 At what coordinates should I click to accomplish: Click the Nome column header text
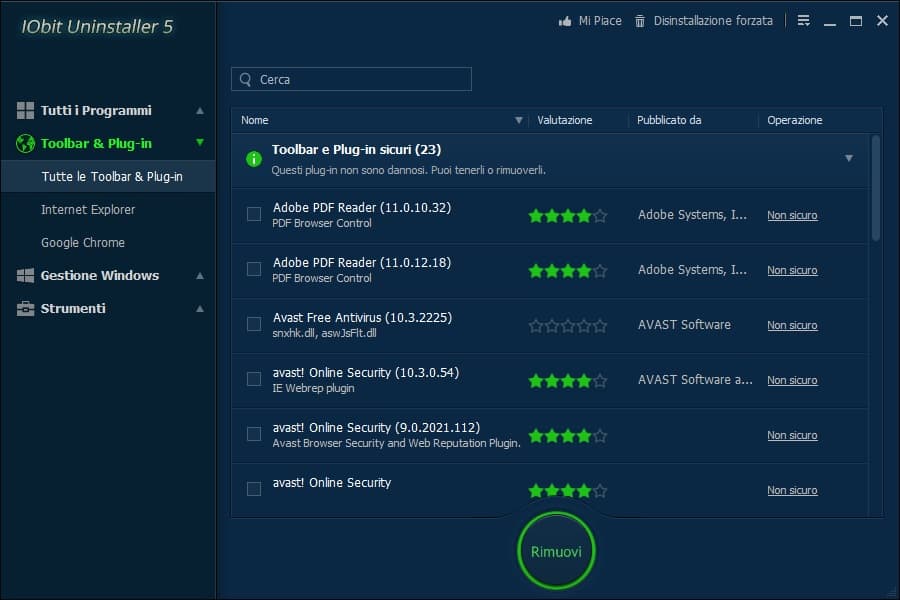255,120
